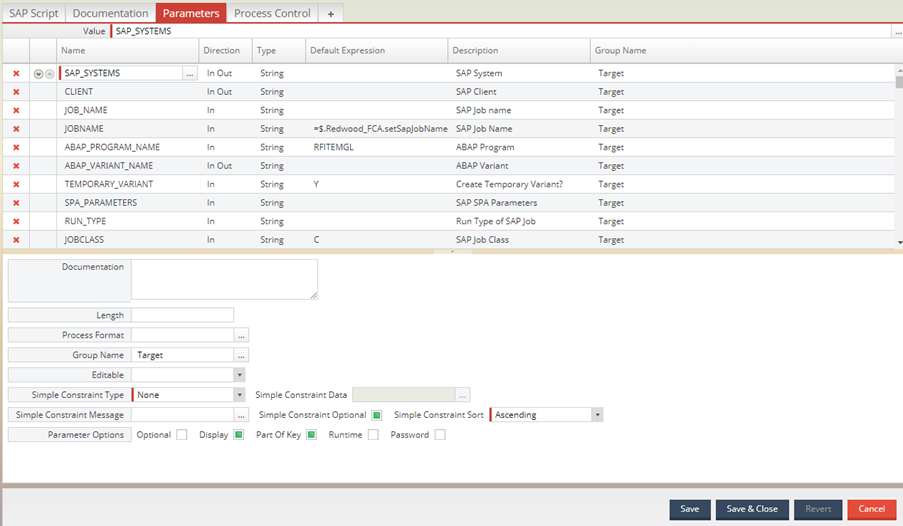Toggle the Display parameter option
The width and height of the screenshot is (903, 526).
(x=238, y=435)
